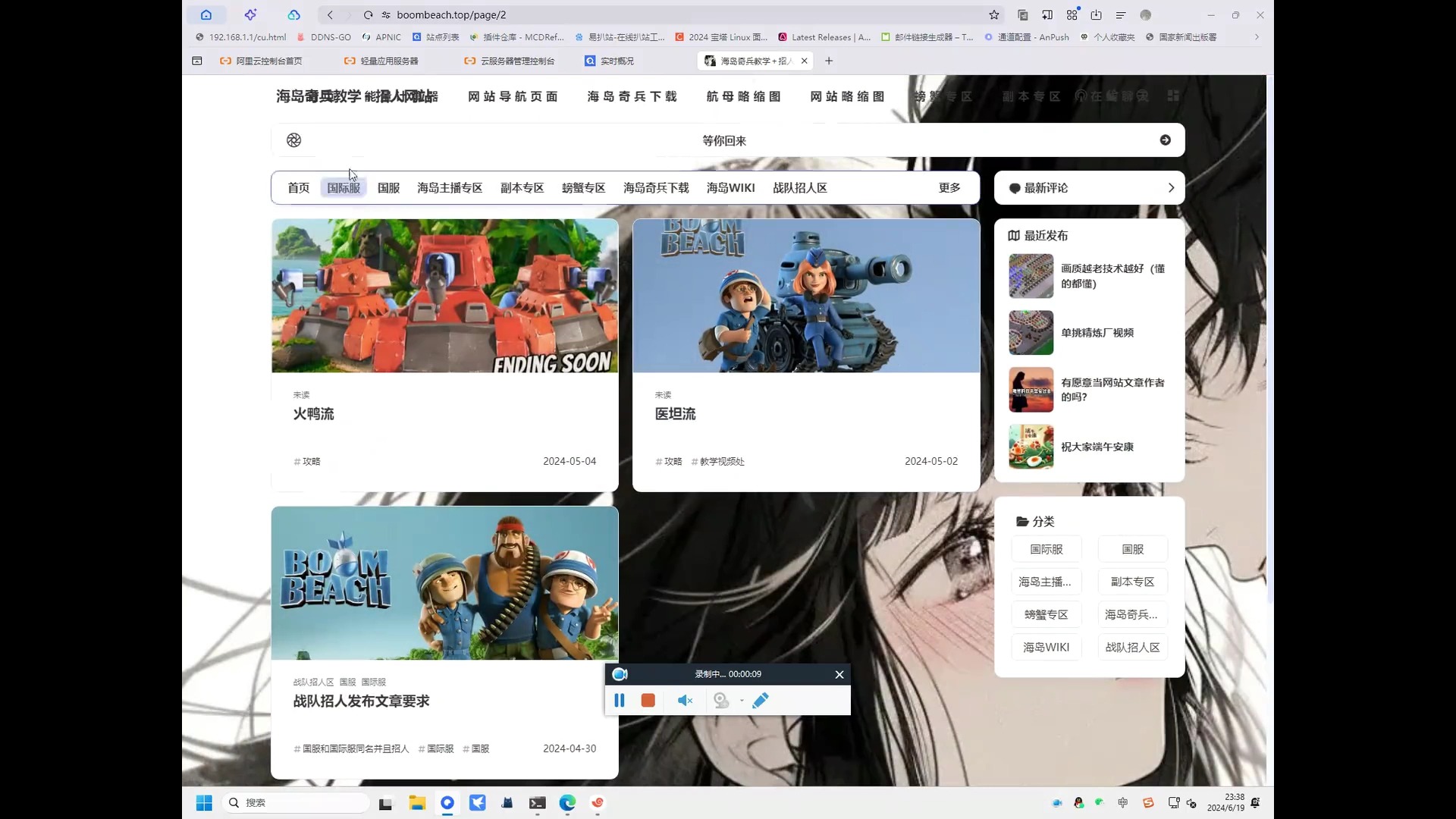Open the 医坦流 article title
This screenshot has width=1456, height=819.
tap(676, 414)
